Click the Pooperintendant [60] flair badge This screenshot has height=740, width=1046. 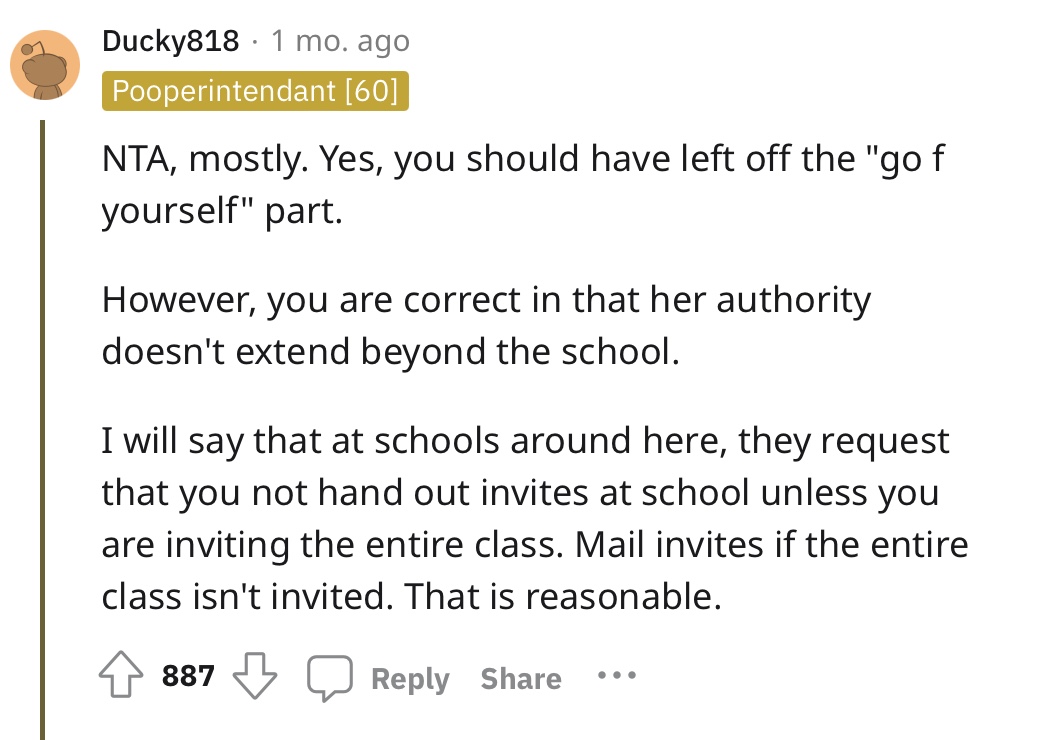tap(255, 91)
